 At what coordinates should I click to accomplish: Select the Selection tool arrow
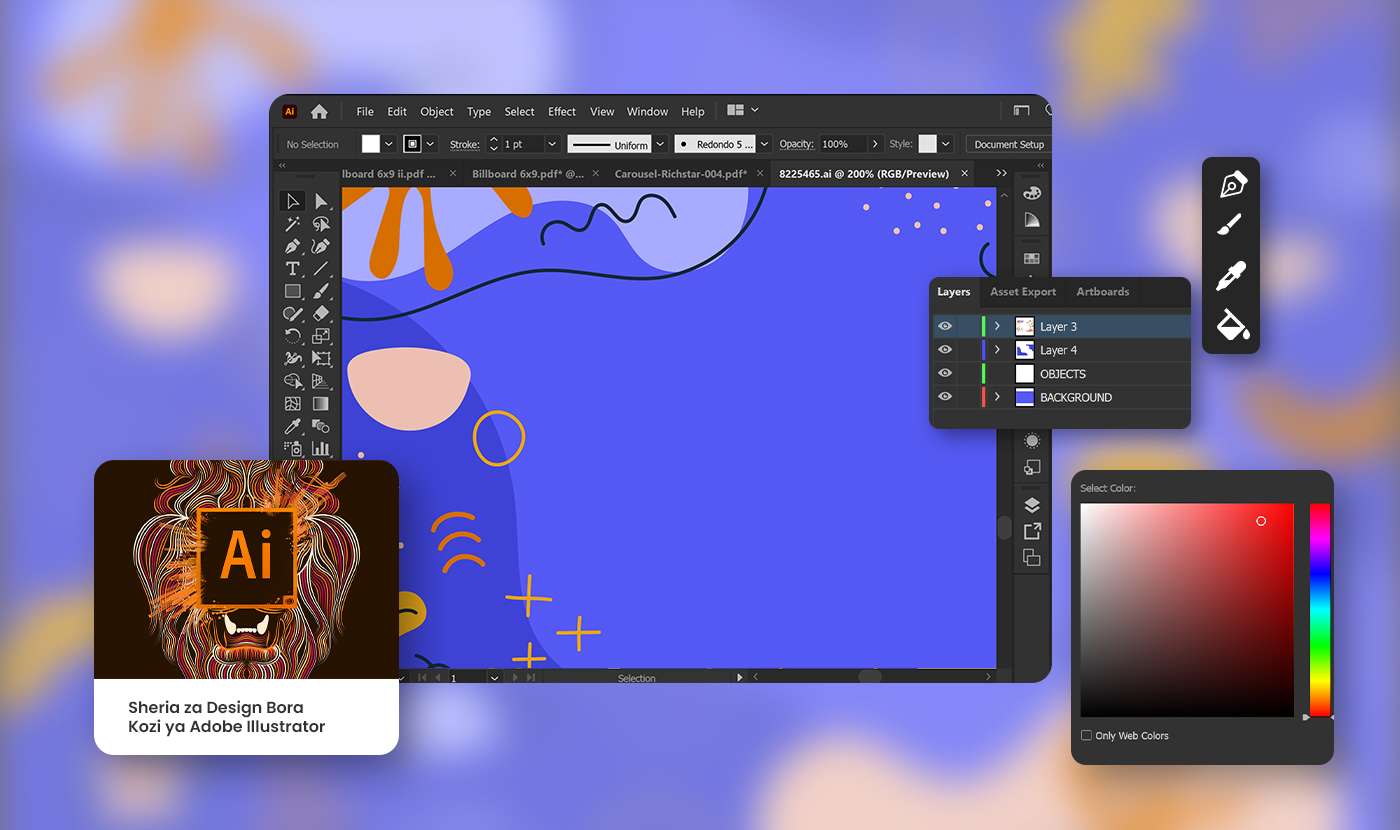click(292, 201)
